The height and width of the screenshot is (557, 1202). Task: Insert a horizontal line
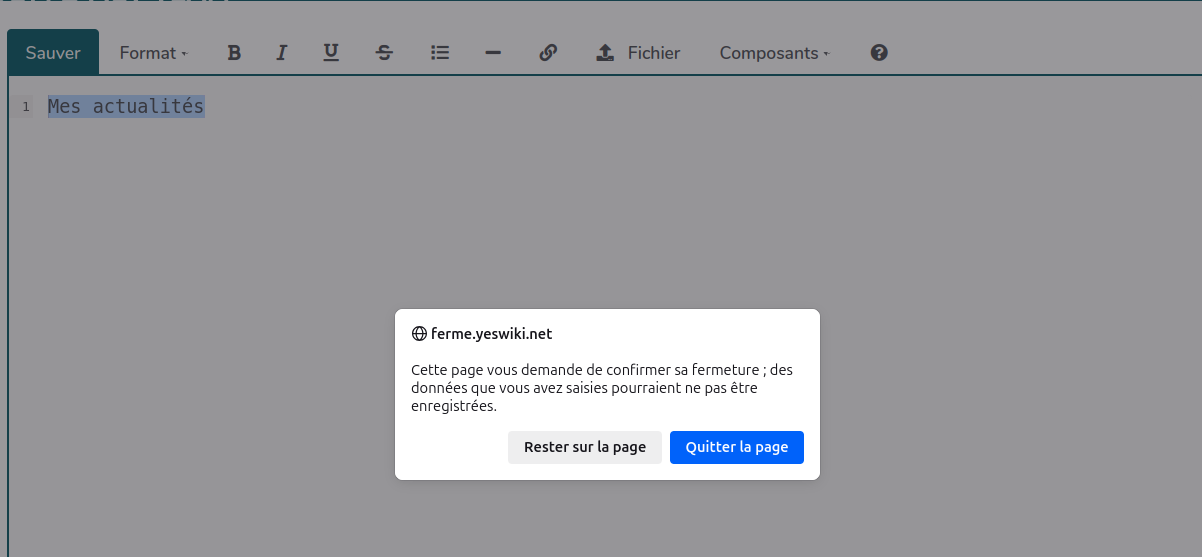[x=493, y=53]
